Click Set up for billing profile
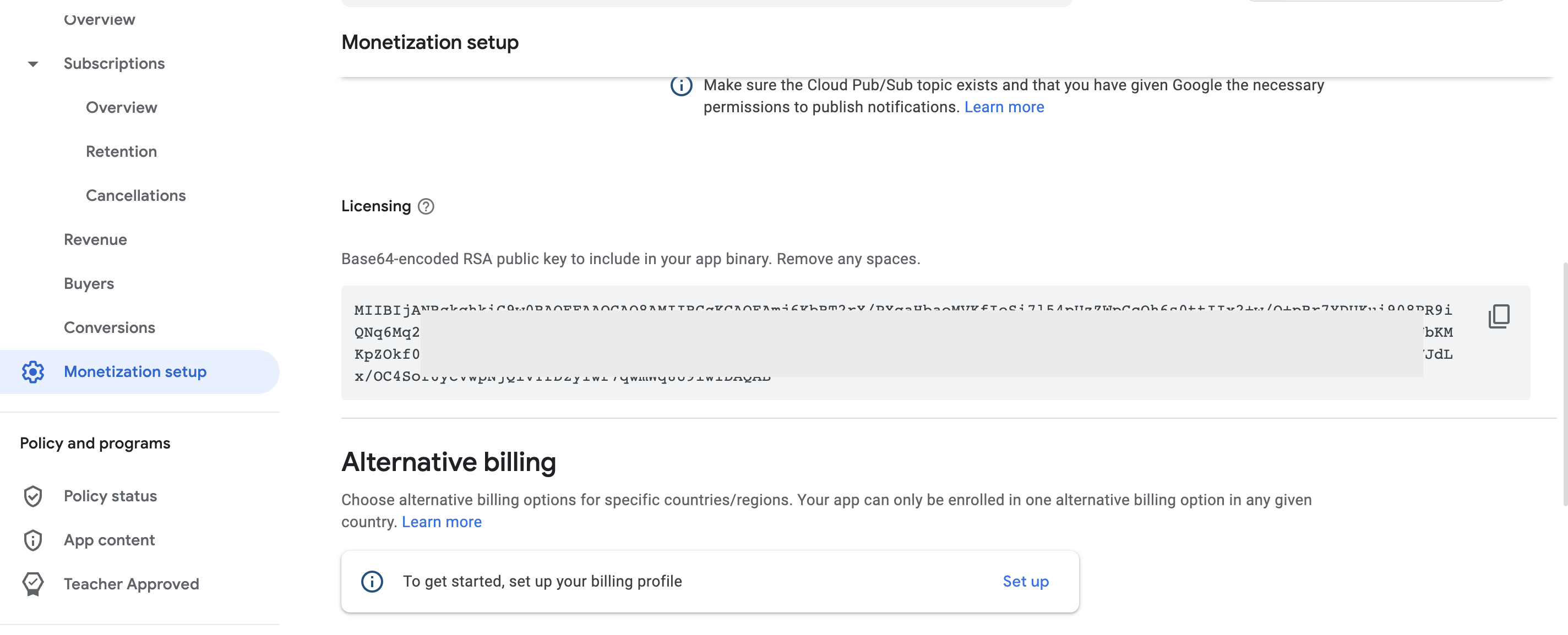The height and width of the screenshot is (635, 1568). point(1025,582)
